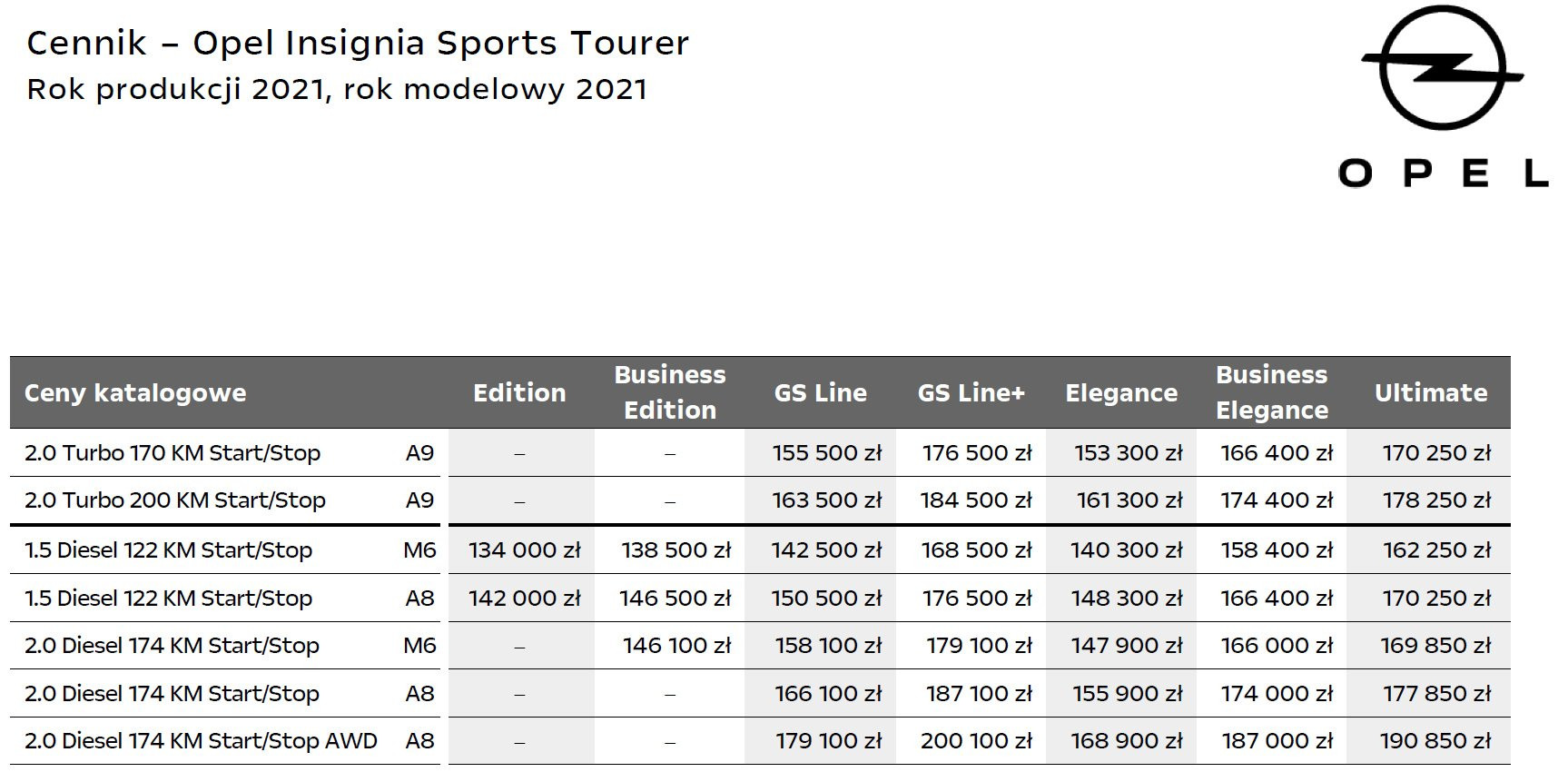This screenshot has width=1568, height=772.
Task: Select the 138 500 zł Business Edition price
Action: 676,549
